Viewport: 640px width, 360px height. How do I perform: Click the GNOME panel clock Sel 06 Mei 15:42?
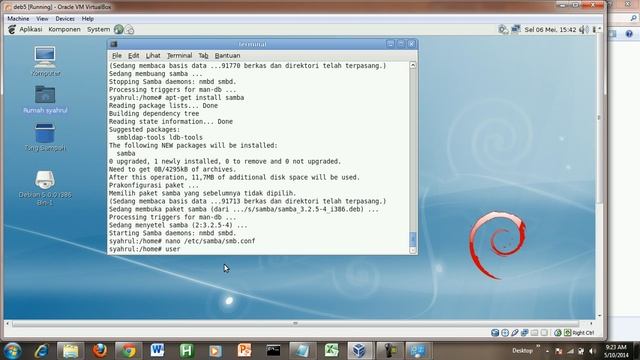pyautogui.click(x=550, y=29)
